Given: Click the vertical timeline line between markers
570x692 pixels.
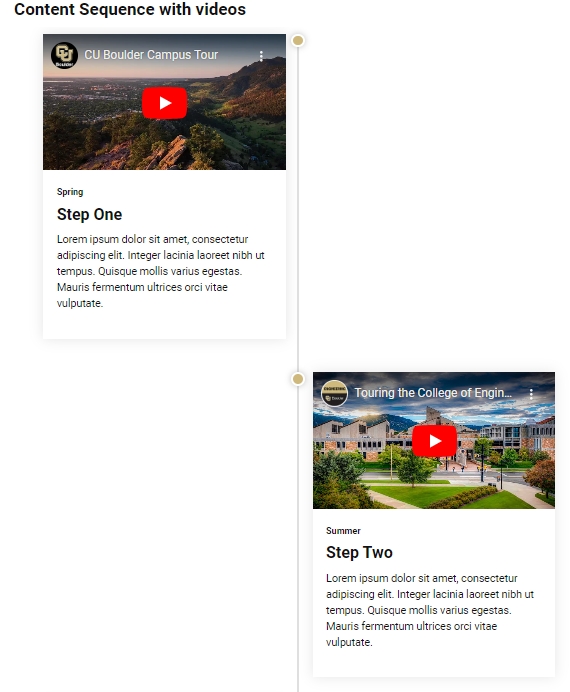Looking at the screenshot, I should coord(298,210).
